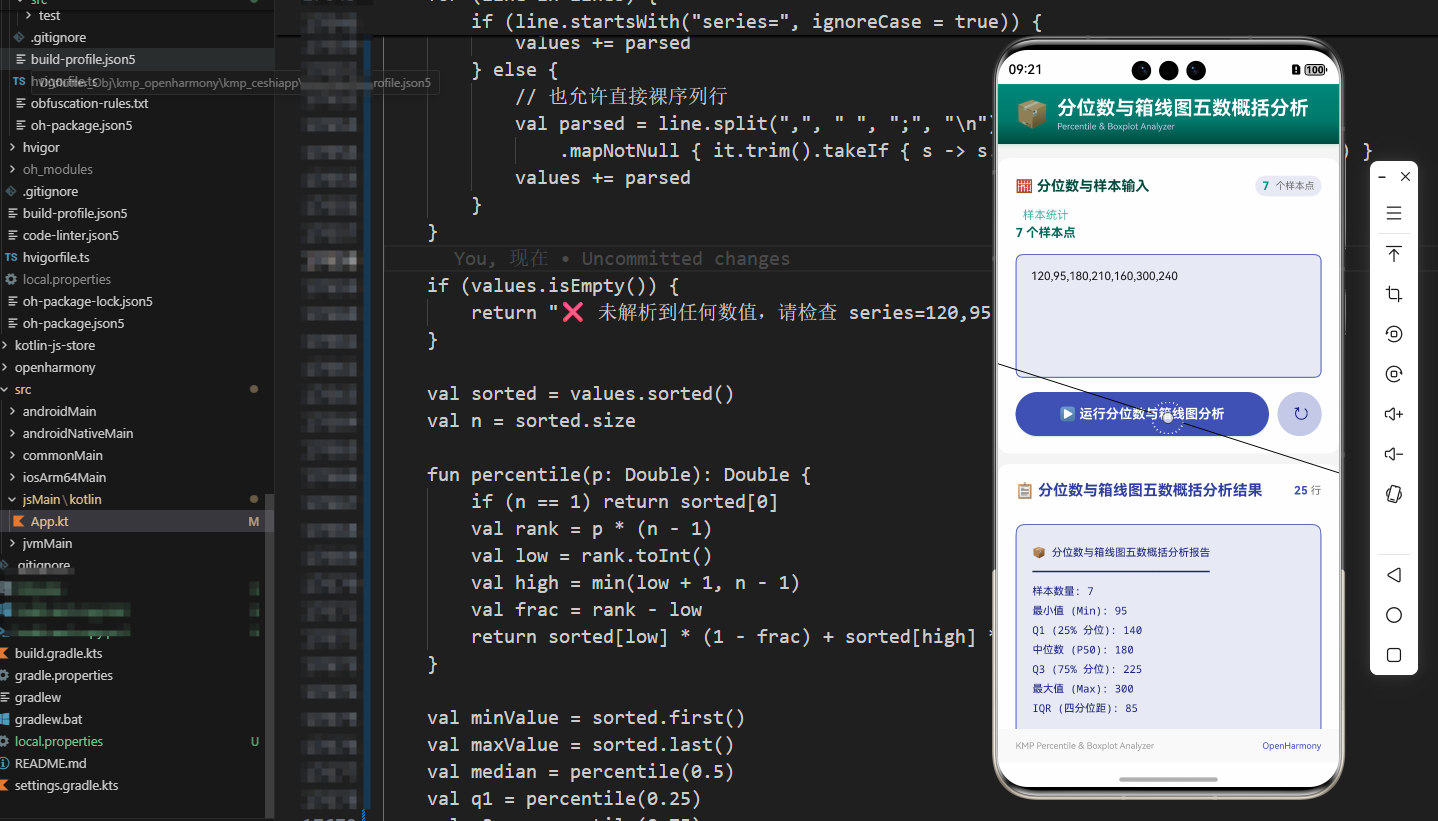Tap the emulator Back triangle button

[1394, 575]
